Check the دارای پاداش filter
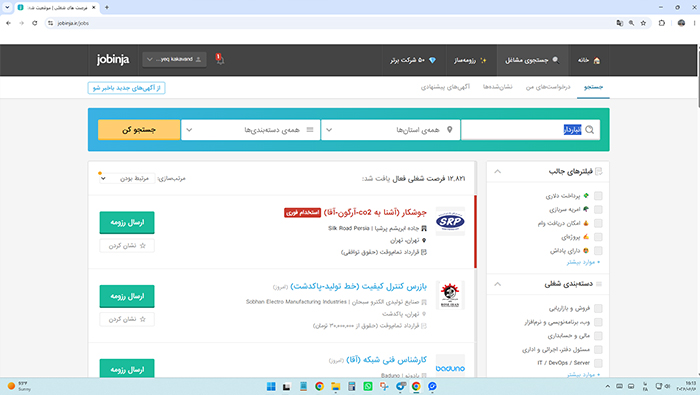This screenshot has width=700, height=395. (x=598, y=251)
